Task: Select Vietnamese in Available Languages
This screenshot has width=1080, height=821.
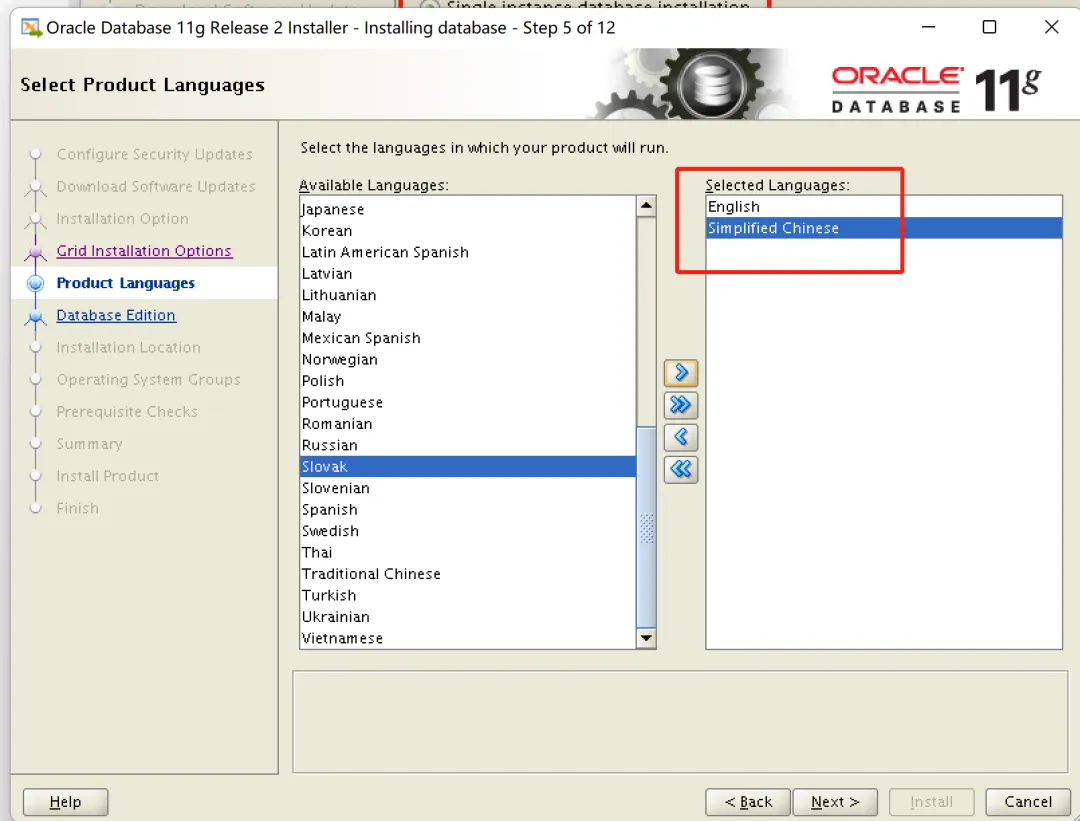Action: 468,638
